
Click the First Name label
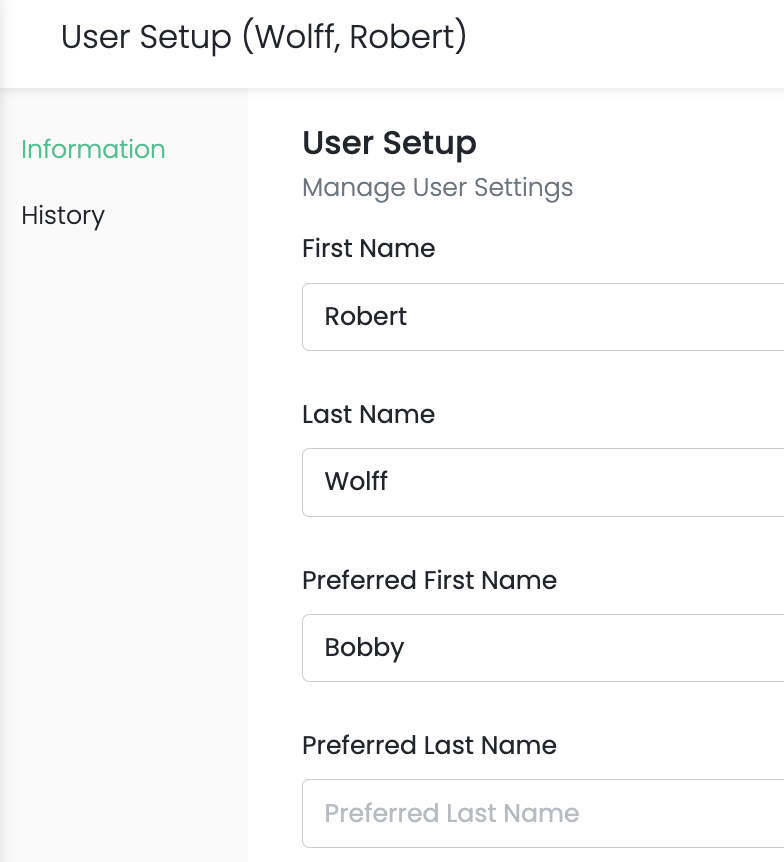point(368,249)
